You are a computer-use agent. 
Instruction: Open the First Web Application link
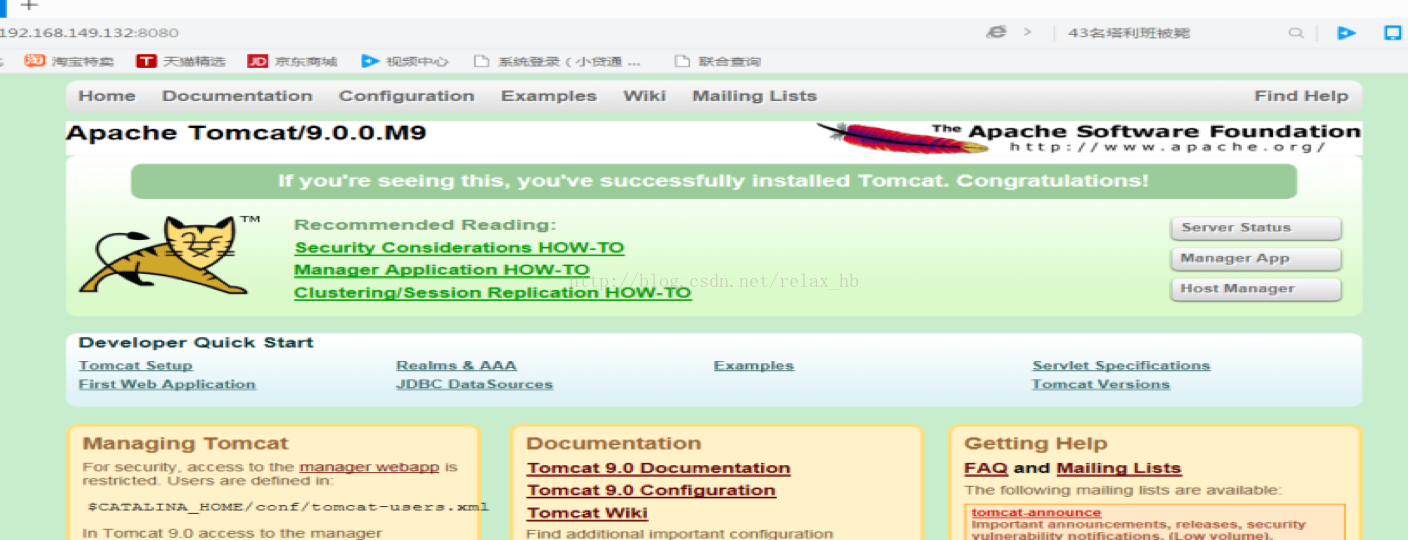tap(167, 384)
